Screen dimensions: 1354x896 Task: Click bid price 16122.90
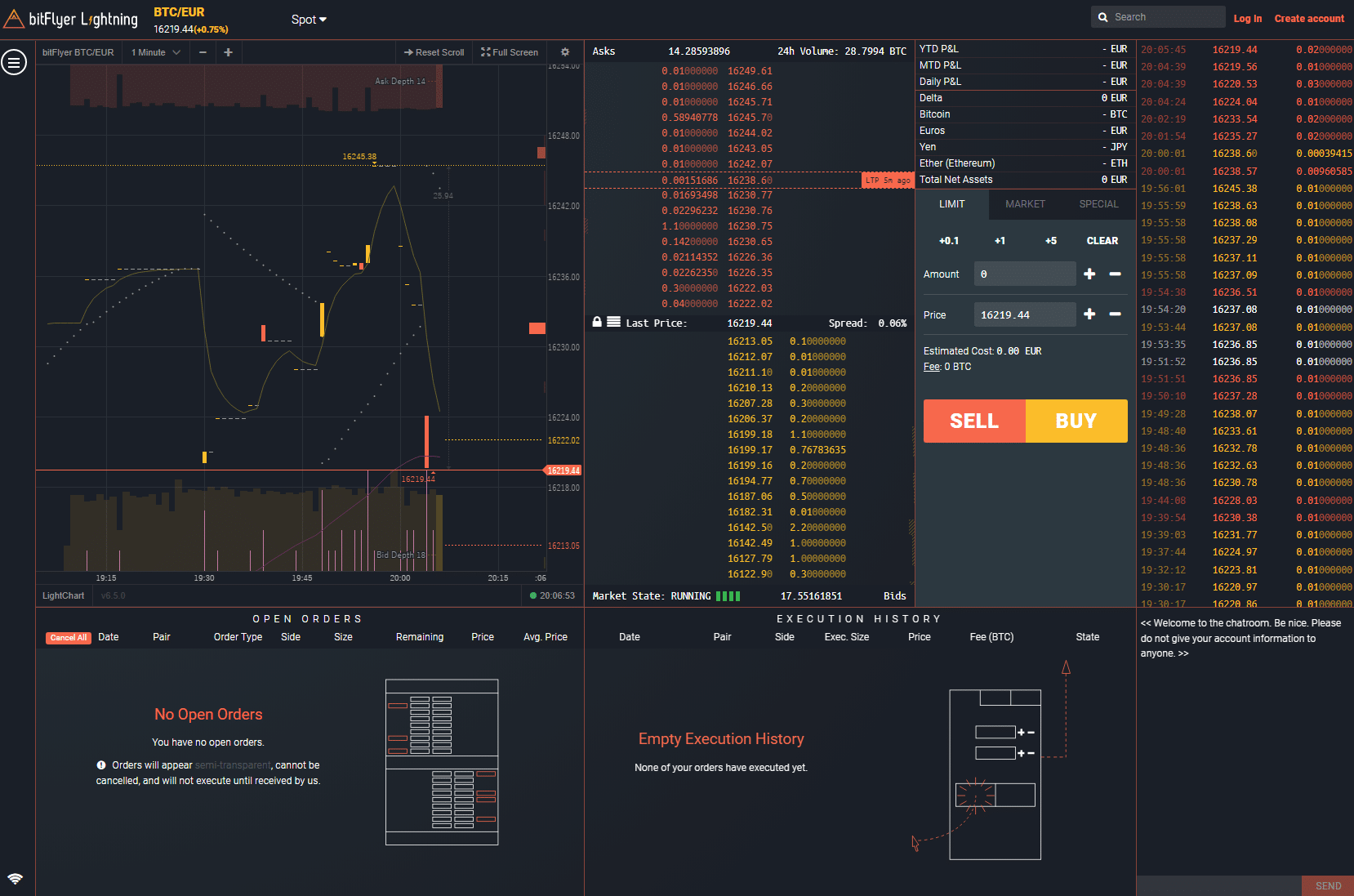[x=750, y=574]
